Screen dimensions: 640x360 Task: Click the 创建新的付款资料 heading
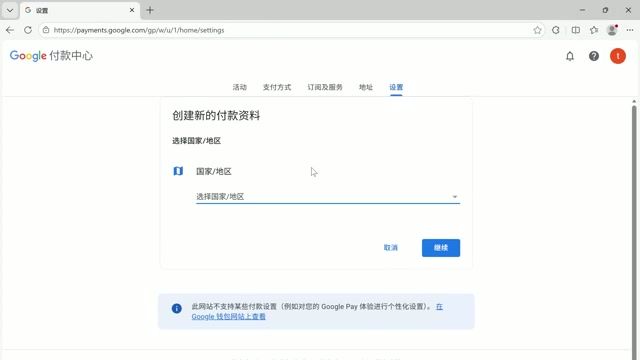[216, 116]
